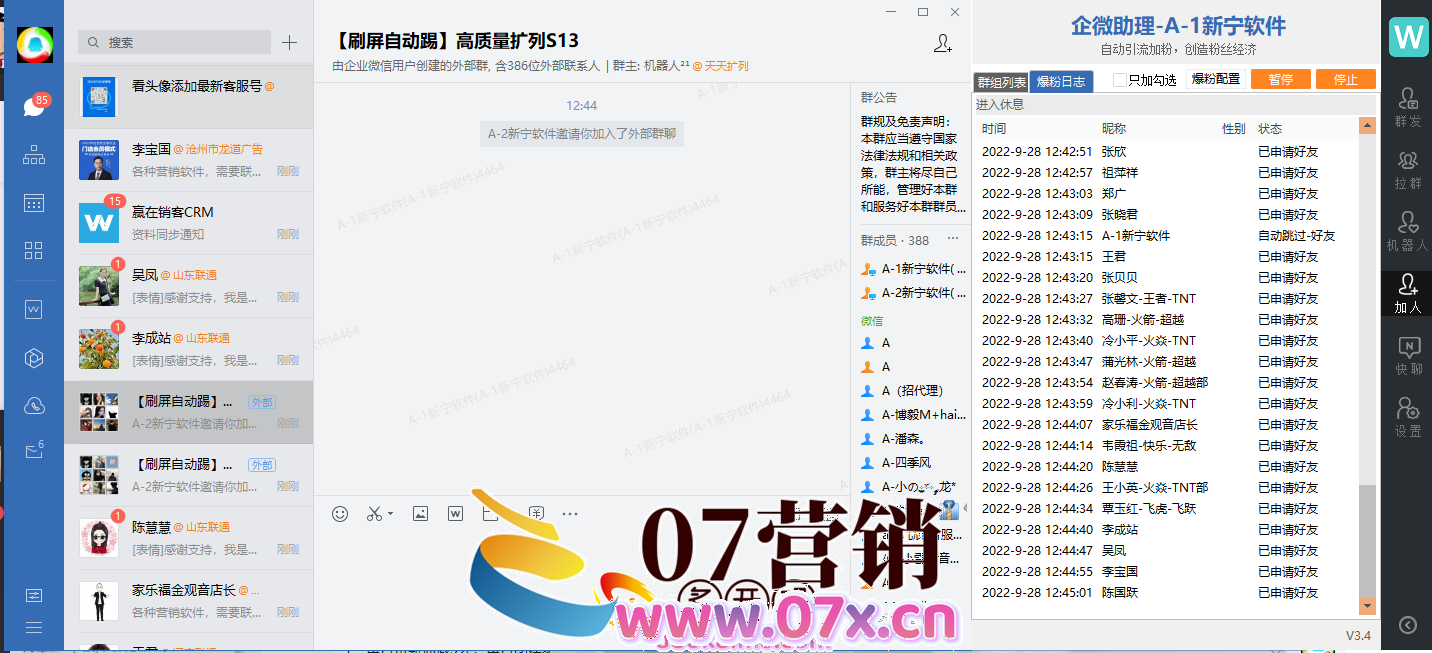Open the hamburger menu at sidebar bottom
The height and width of the screenshot is (653, 1432).
click(34, 628)
